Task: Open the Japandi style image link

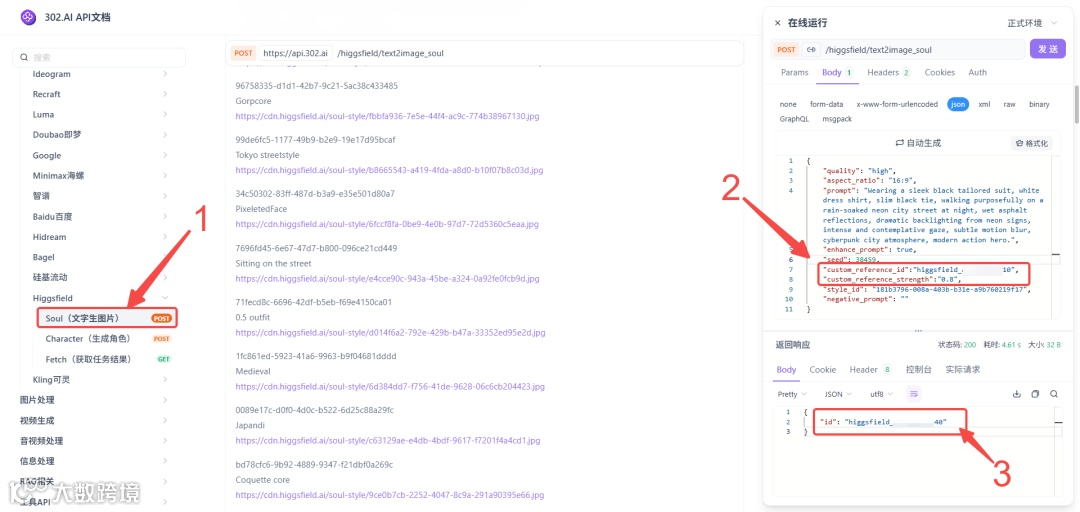Action: pyautogui.click(x=388, y=440)
